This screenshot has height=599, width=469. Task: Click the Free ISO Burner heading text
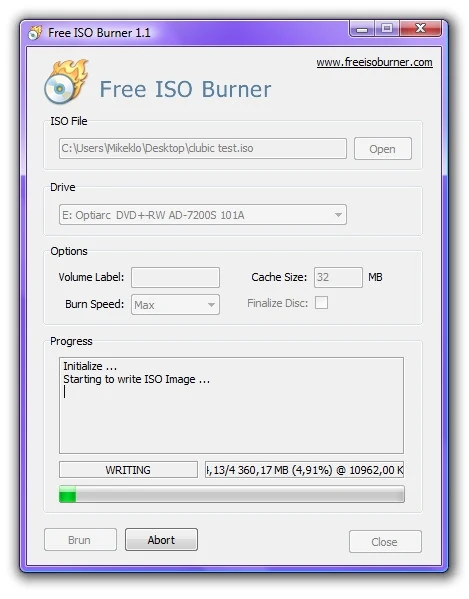click(185, 89)
